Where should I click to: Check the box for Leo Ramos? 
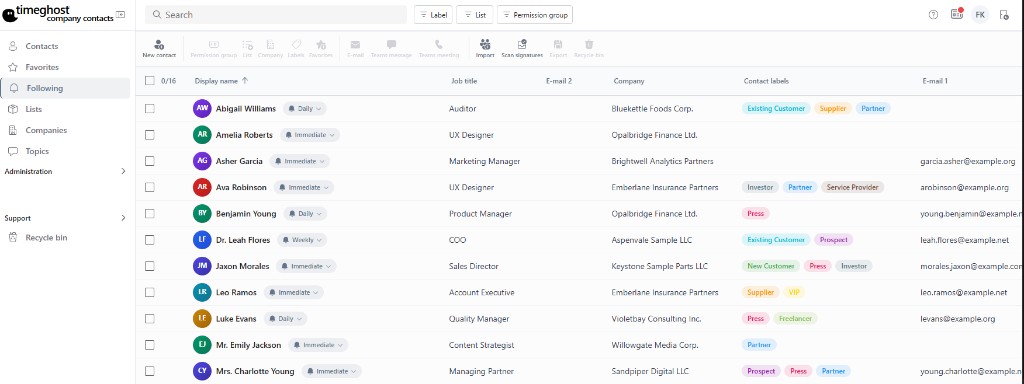point(150,292)
